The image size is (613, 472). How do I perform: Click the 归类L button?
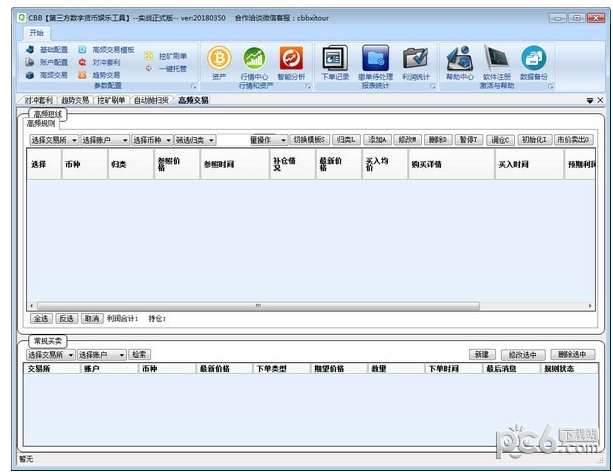[x=346, y=140]
